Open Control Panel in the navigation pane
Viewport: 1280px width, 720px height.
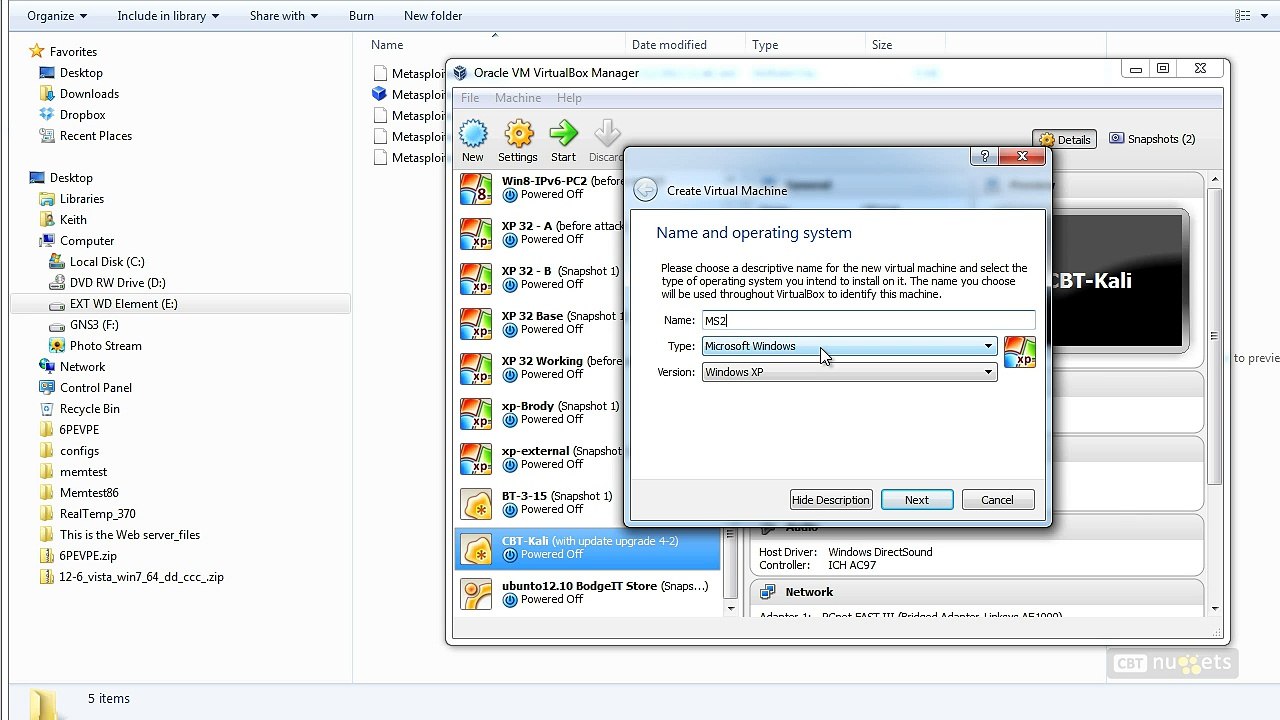click(95, 388)
